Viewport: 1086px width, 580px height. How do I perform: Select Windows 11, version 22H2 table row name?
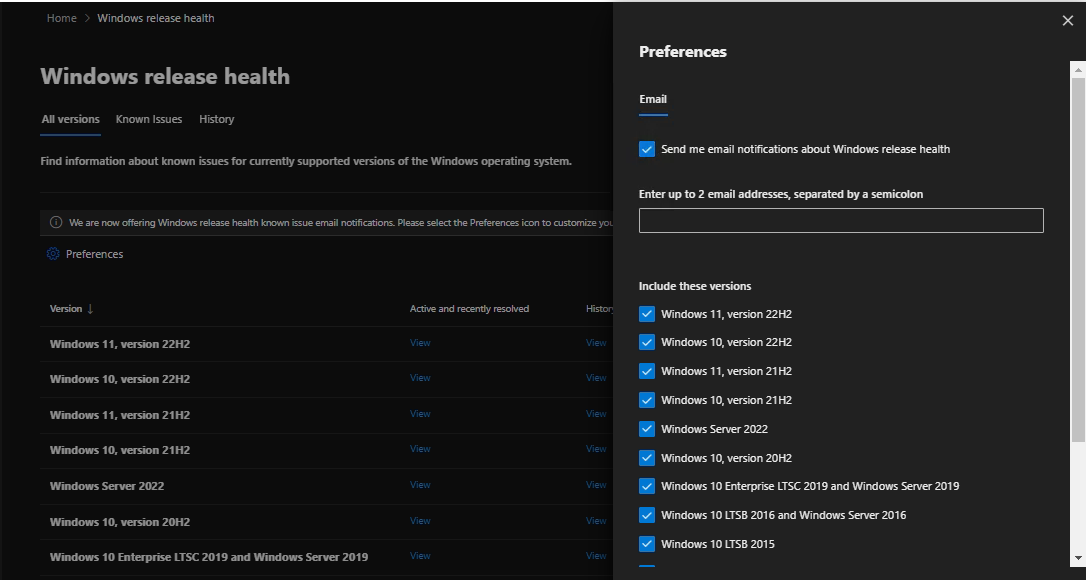coord(120,344)
